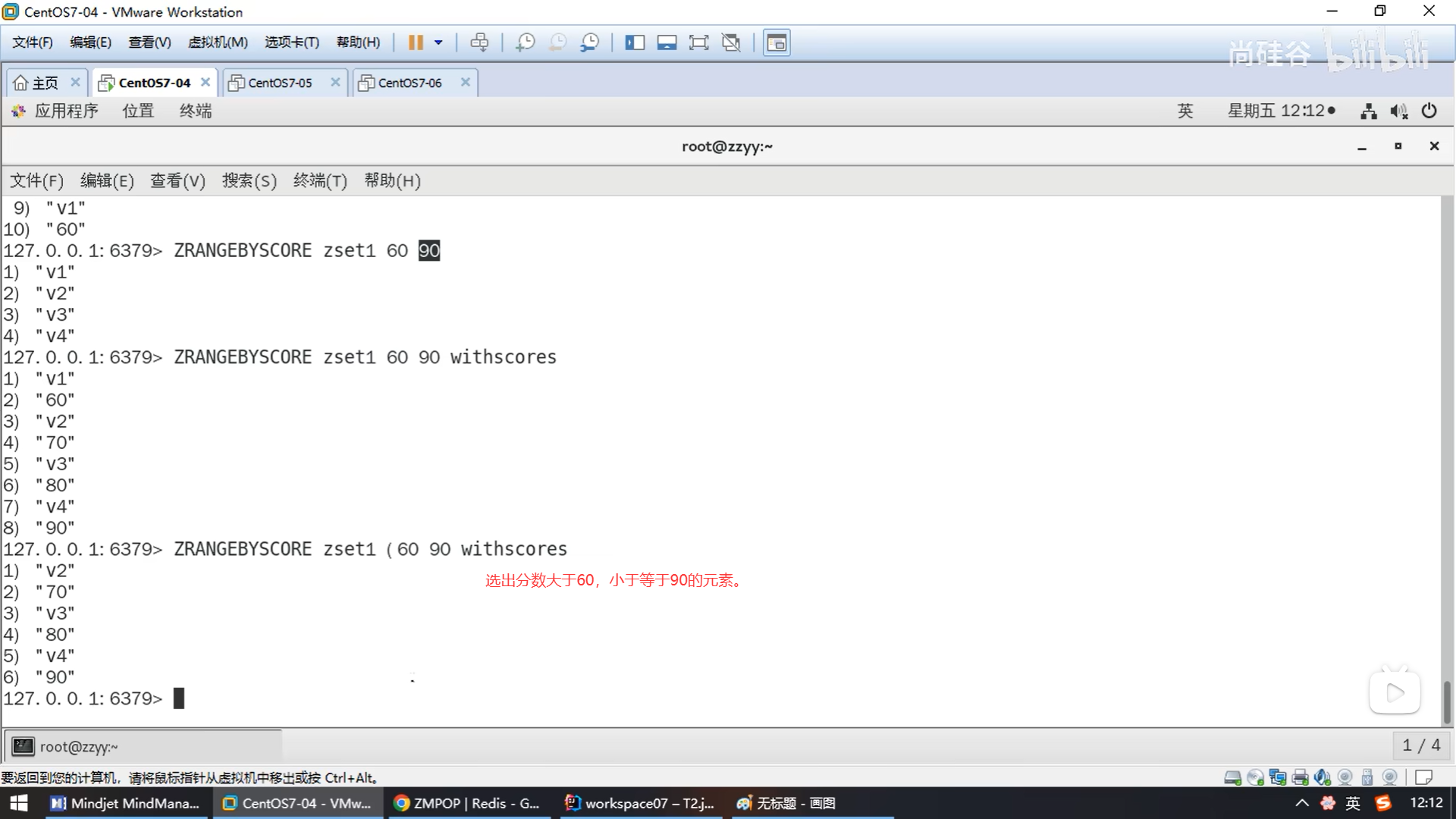Click the volume icon in CentOS panel
The height and width of the screenshot is (819, 1456).
(x=1398, y=111)
